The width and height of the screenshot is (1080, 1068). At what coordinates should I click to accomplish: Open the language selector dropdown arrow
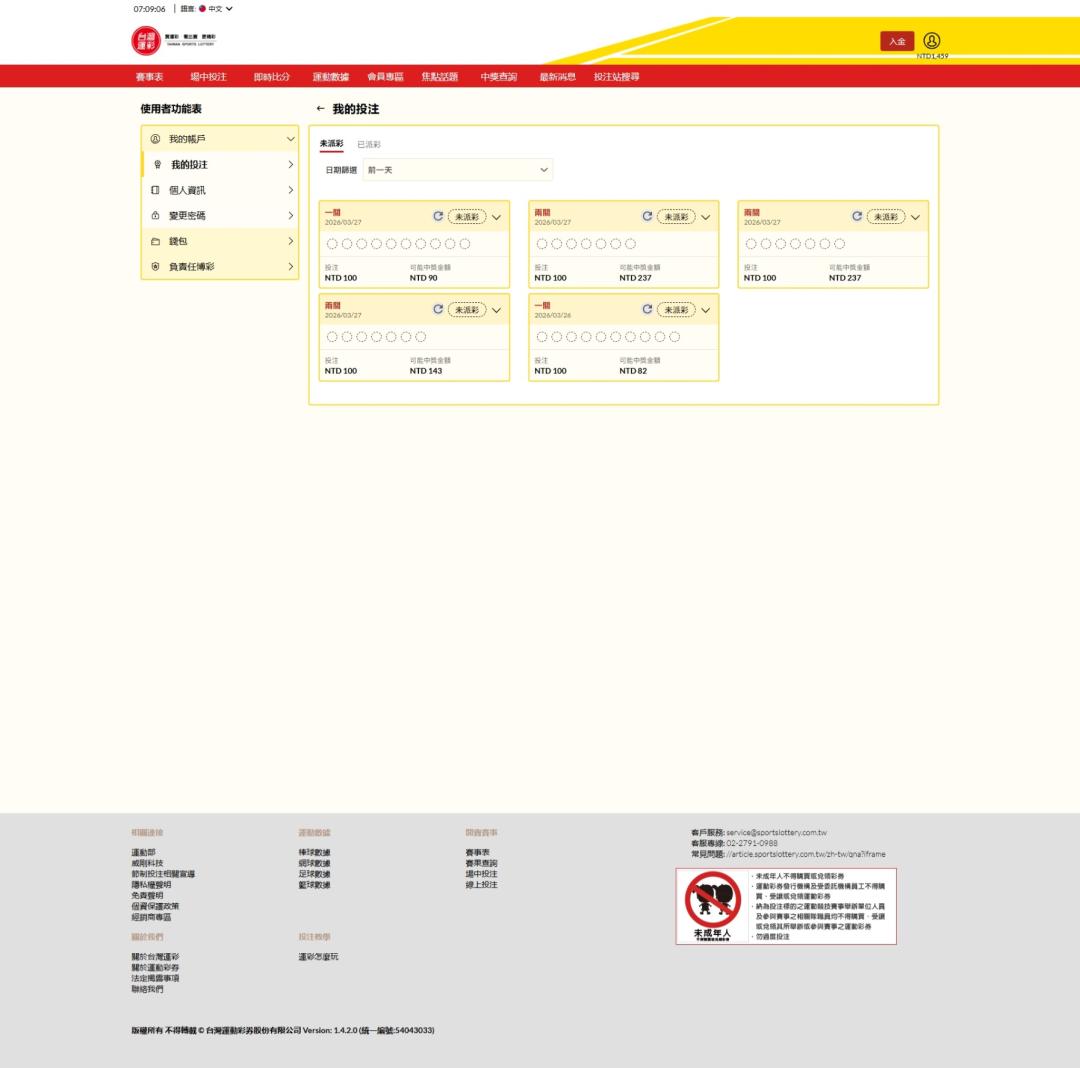point(229,9)
